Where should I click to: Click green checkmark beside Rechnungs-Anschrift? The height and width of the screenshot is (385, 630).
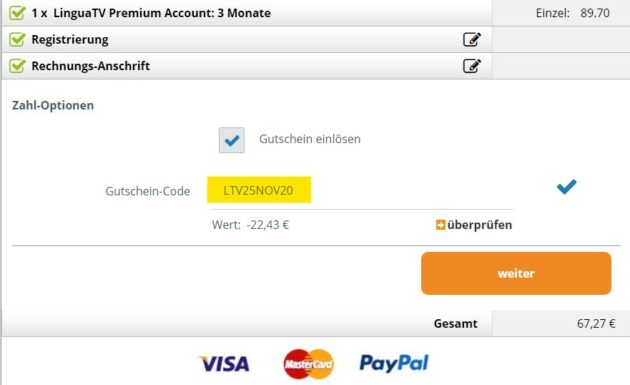[x=17, y=66]
